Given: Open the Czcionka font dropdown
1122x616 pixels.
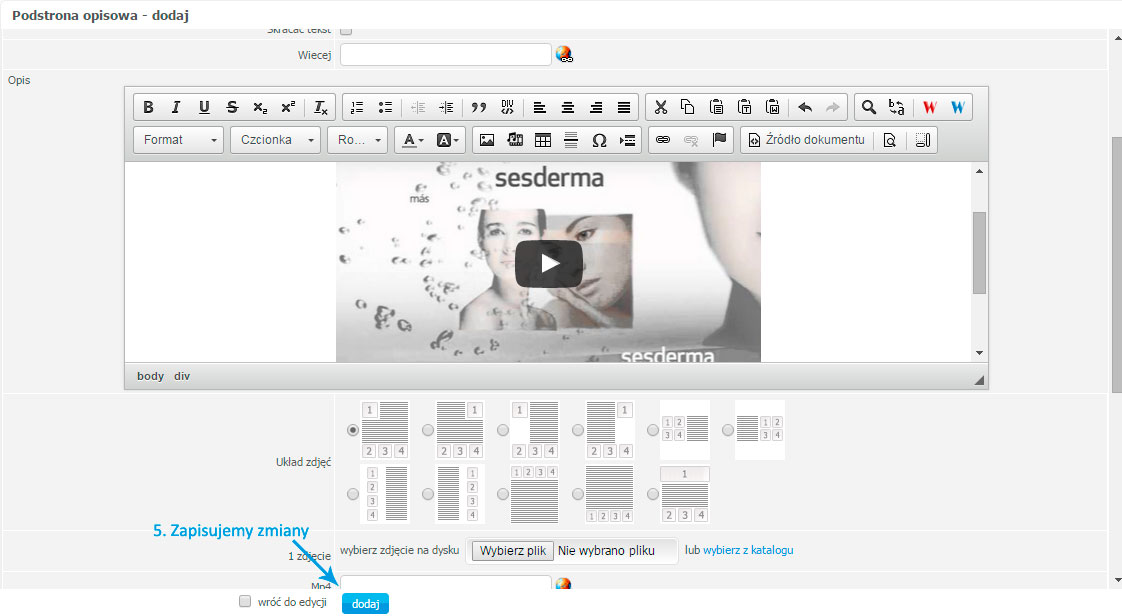Looking at the screenshot, I should [275, 140].
